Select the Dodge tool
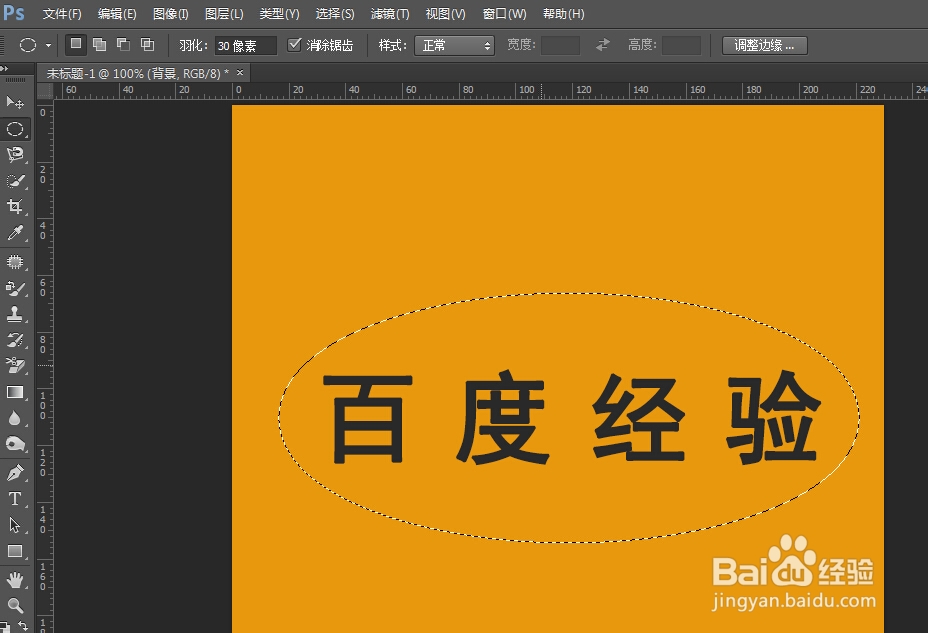The image size is (928, 633). 15,444
